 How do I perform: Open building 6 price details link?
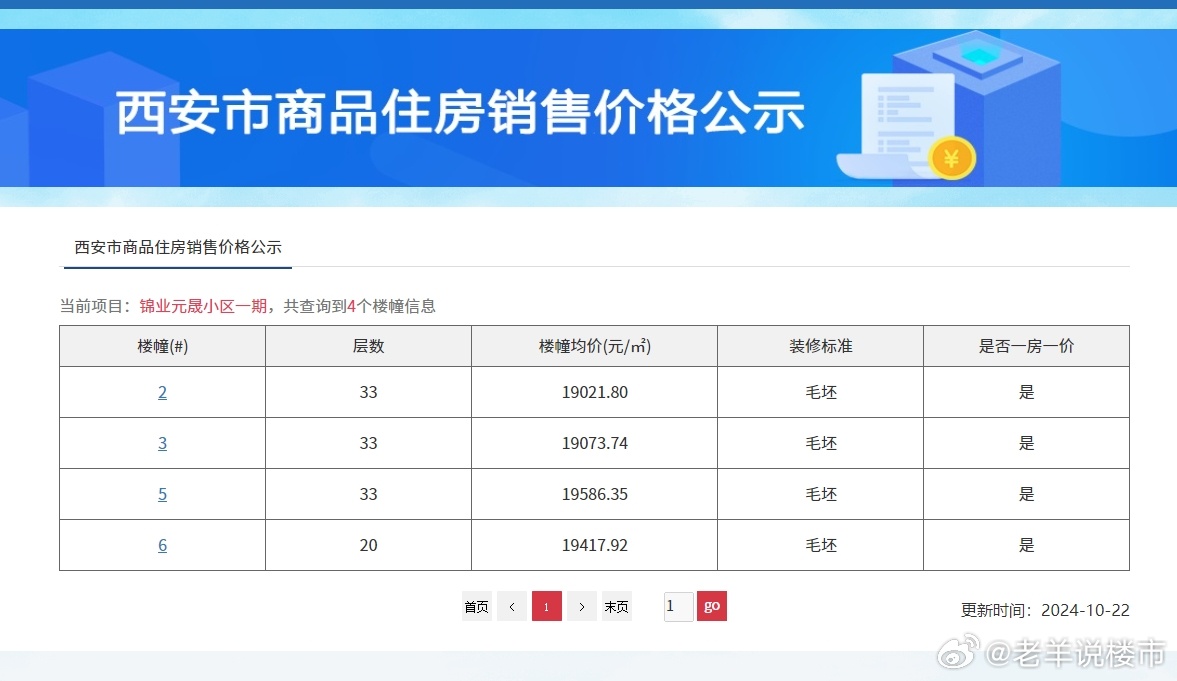pyautogui.click(x=162, y=546)
